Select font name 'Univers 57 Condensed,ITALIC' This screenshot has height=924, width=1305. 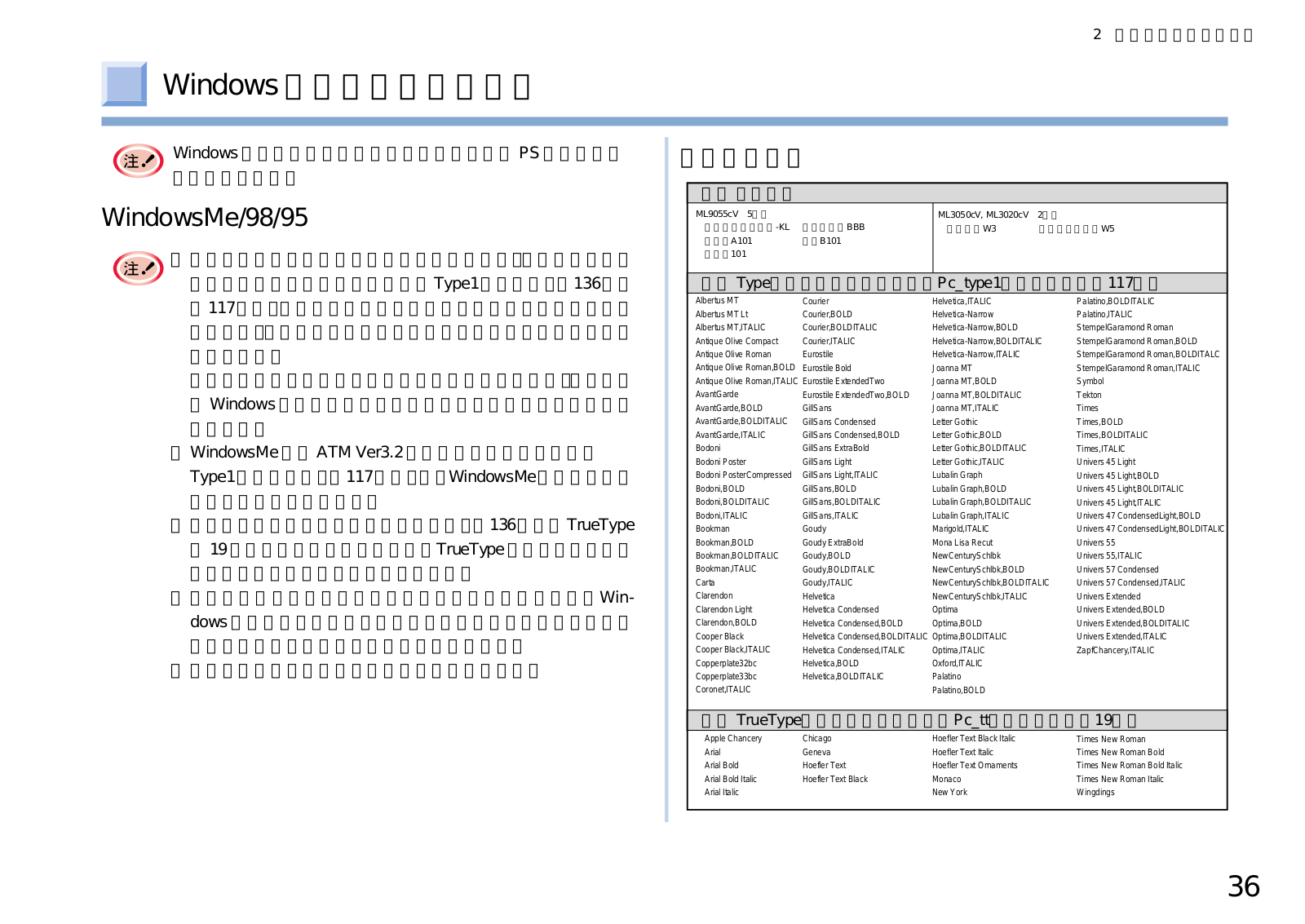[1131, 583]
